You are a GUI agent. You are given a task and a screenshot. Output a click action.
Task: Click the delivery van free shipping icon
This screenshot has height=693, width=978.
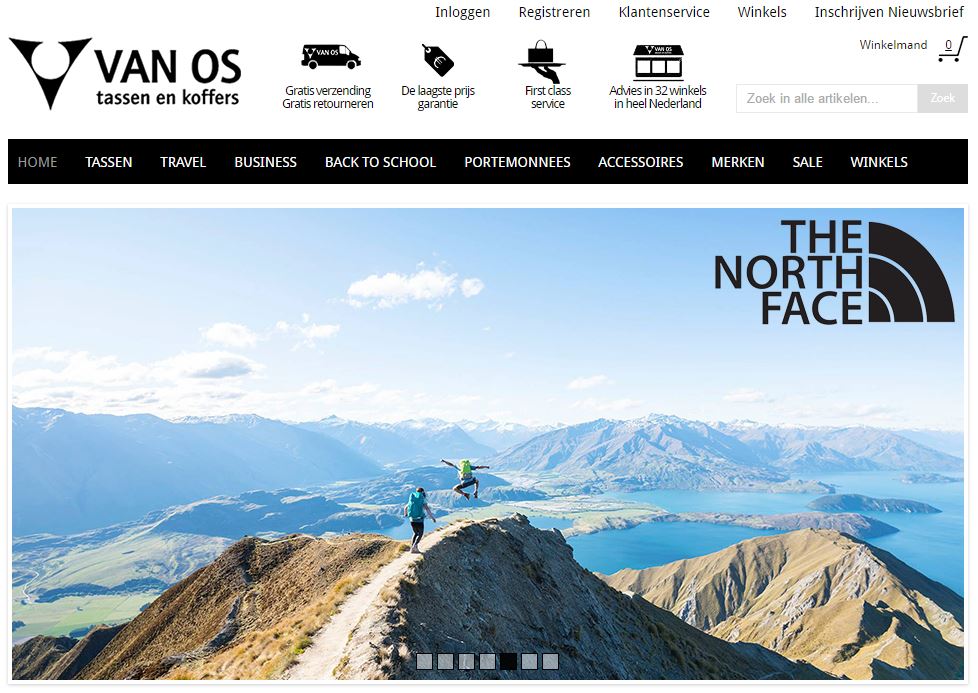(x=330, y=57)
